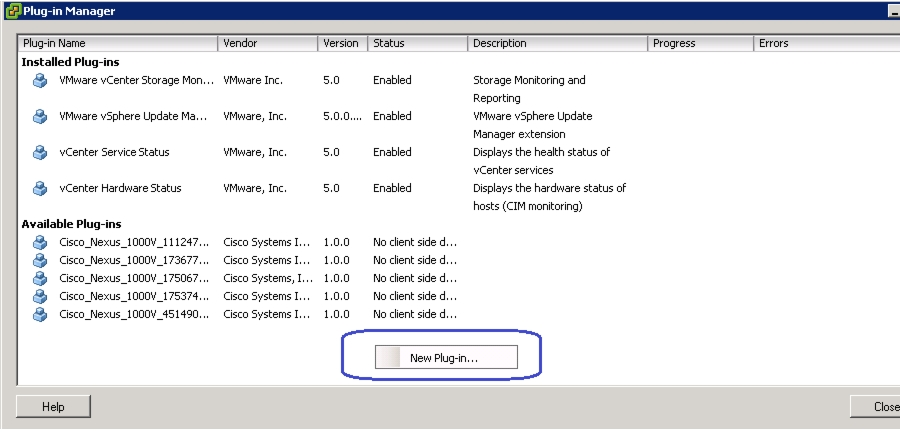
Task: Select vCenter Hardware Status row name
Action: tap(120, 188)
